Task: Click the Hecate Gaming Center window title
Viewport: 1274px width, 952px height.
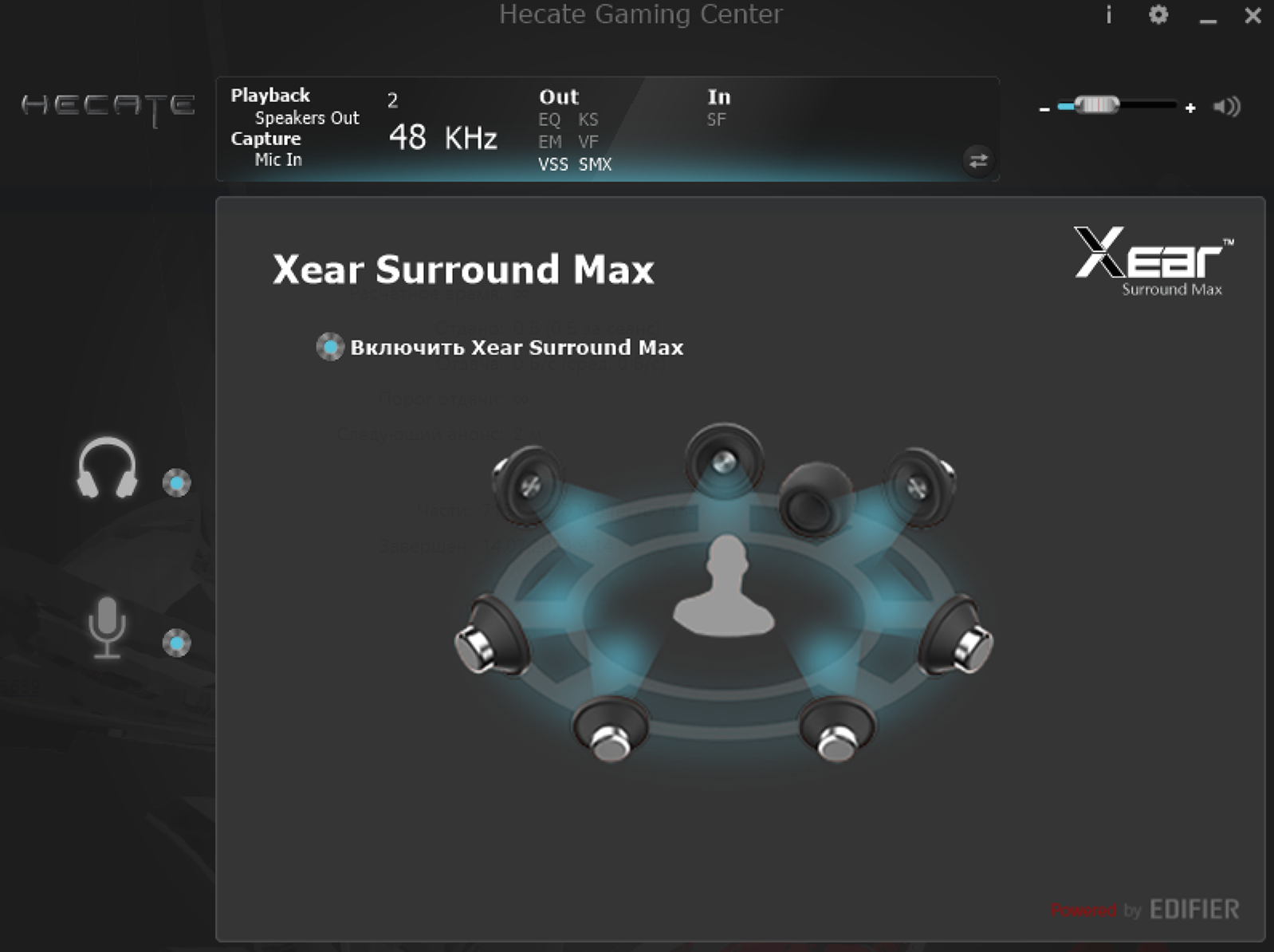Action: [641, 14]
